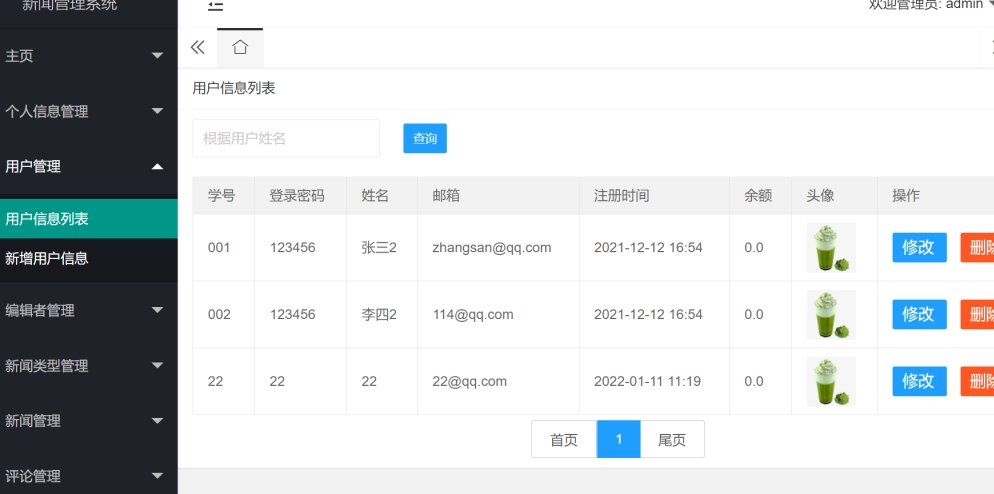Open the admin welcome dropdown
This screenshot has height=494, width=994.
pyautogui.click(x=931, y=5)
